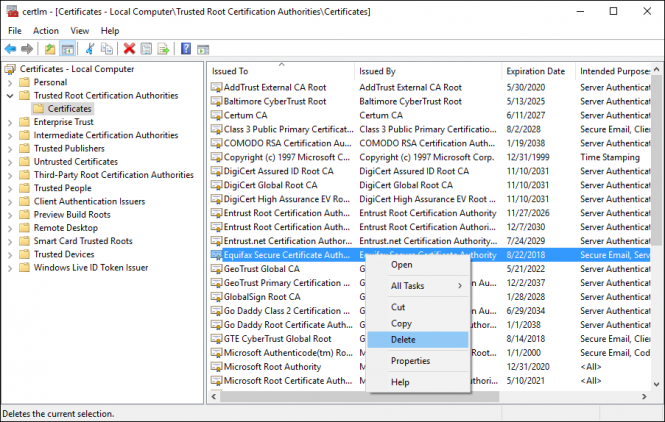This screenshot has height=422, width=665.
Task: Choose Copy in the context menu
Action: point(418,324)
